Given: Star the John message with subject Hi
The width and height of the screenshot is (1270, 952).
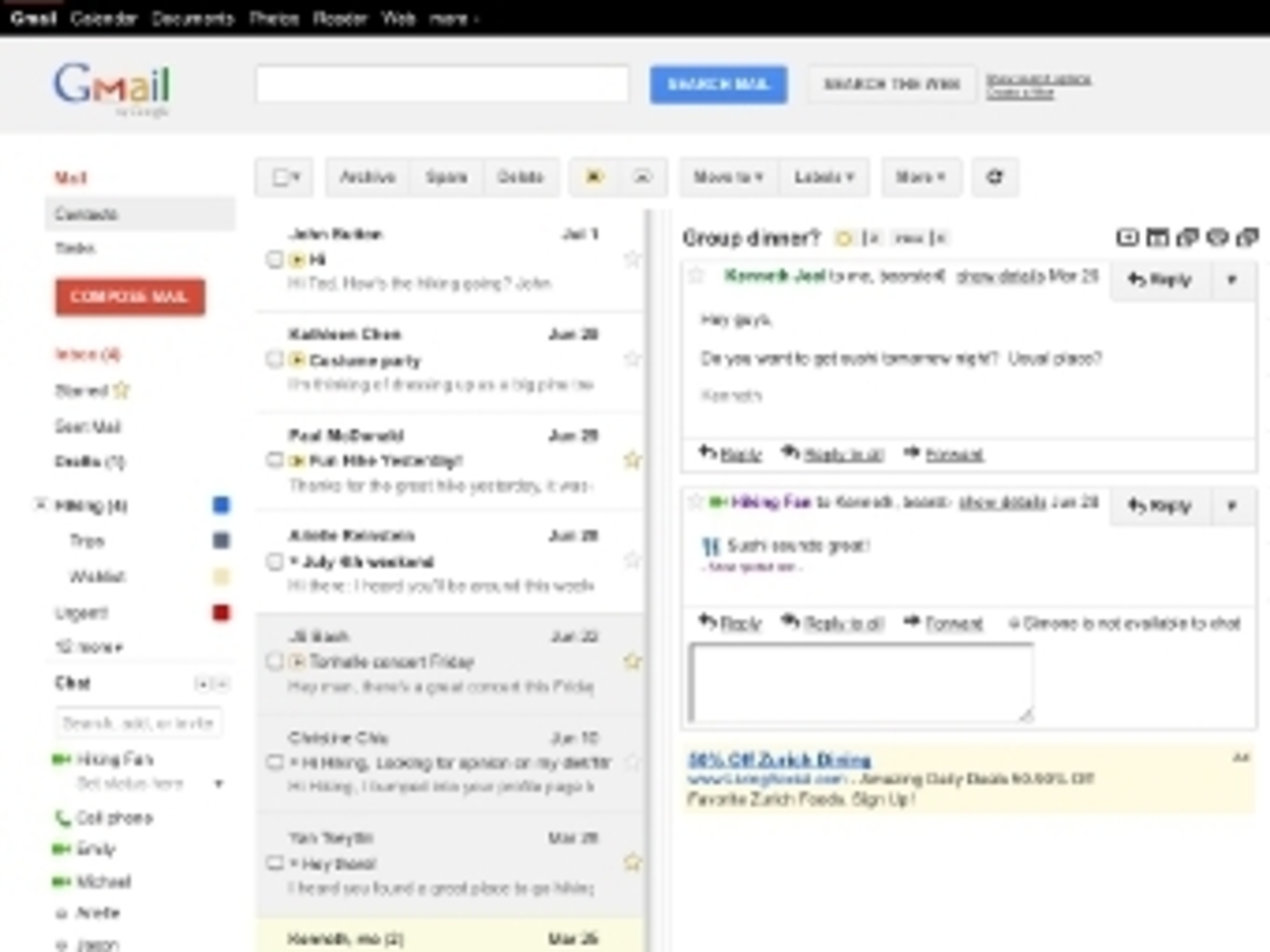Looking at the screenshot, I should tap(631, 260).
